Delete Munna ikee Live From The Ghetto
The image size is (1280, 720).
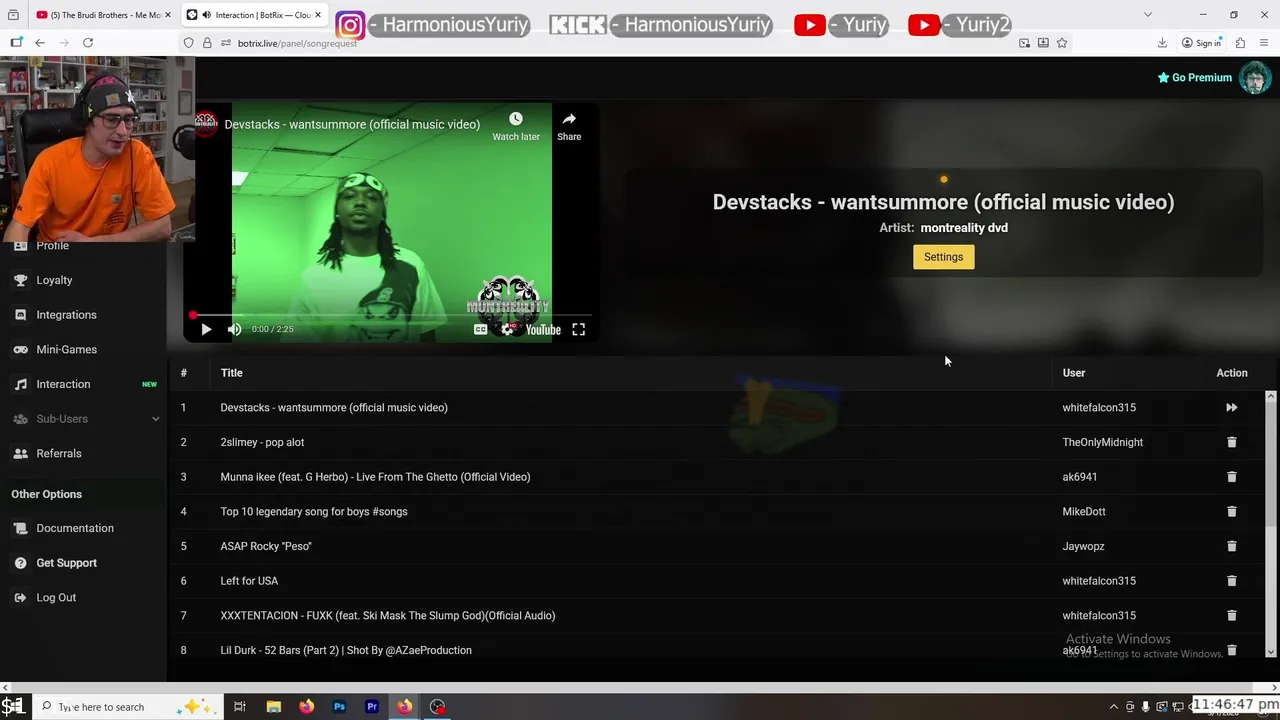coord(1231,477)
